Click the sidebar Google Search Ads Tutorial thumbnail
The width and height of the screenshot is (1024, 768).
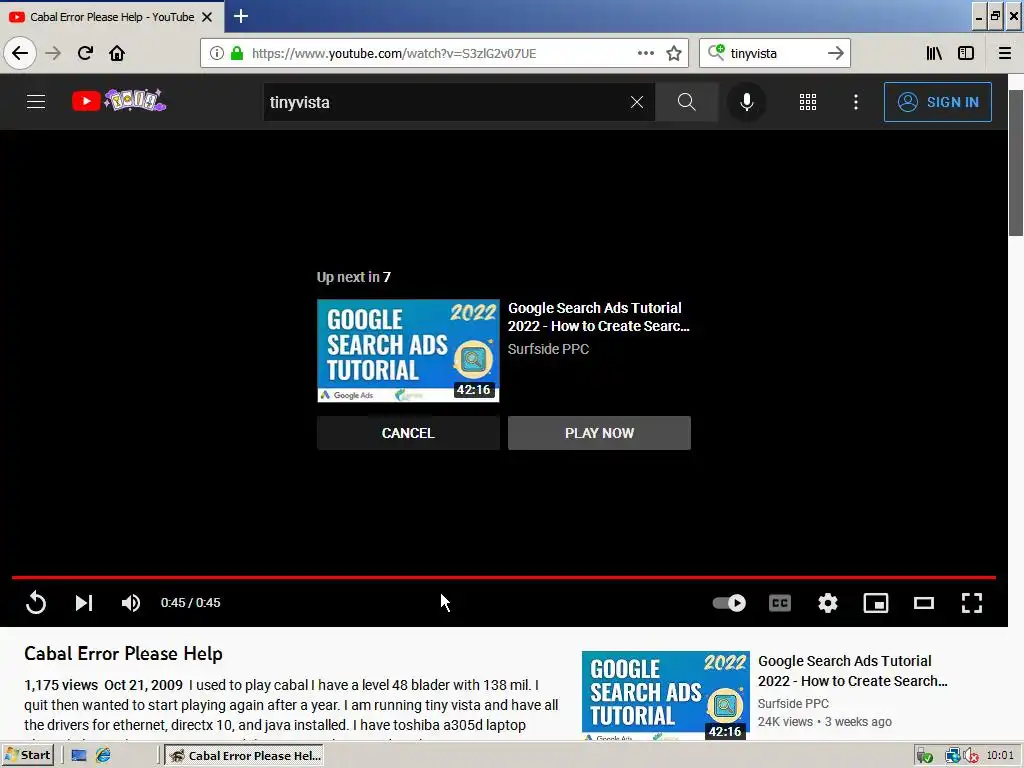[x=665, y=696]
